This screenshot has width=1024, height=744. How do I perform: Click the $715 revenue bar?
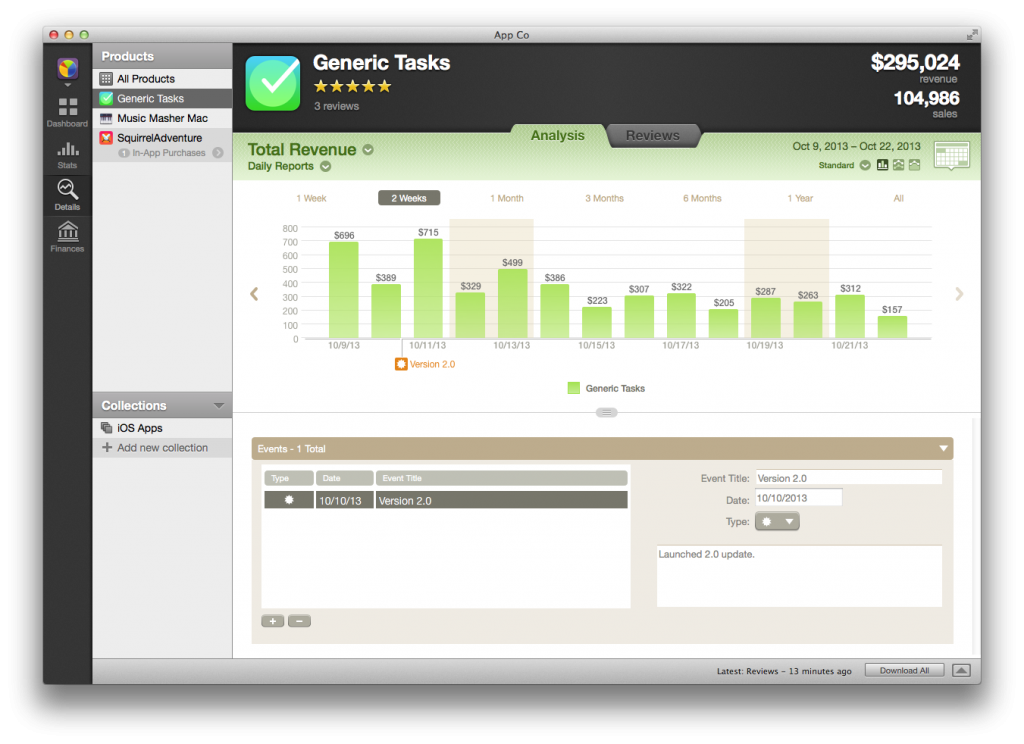click(x=428, y=288)
